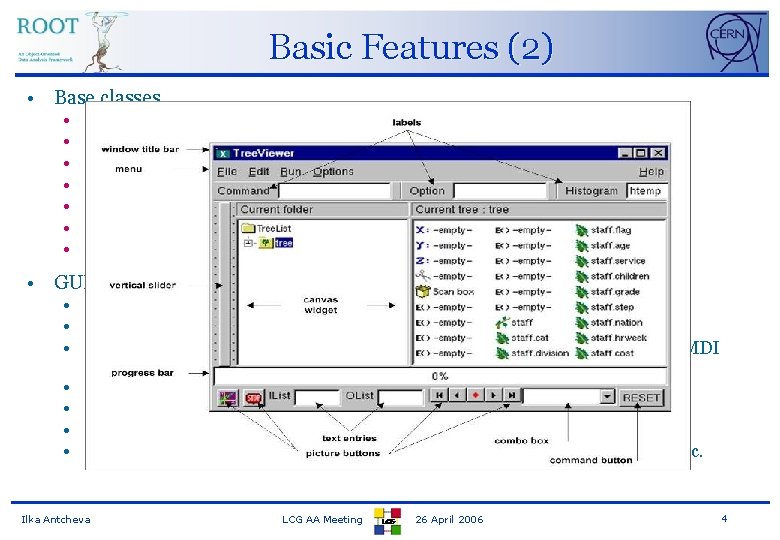Click the "Basic Features (2)" slide title
Screen dimensions: 780x540
click(x=411, y=47)
